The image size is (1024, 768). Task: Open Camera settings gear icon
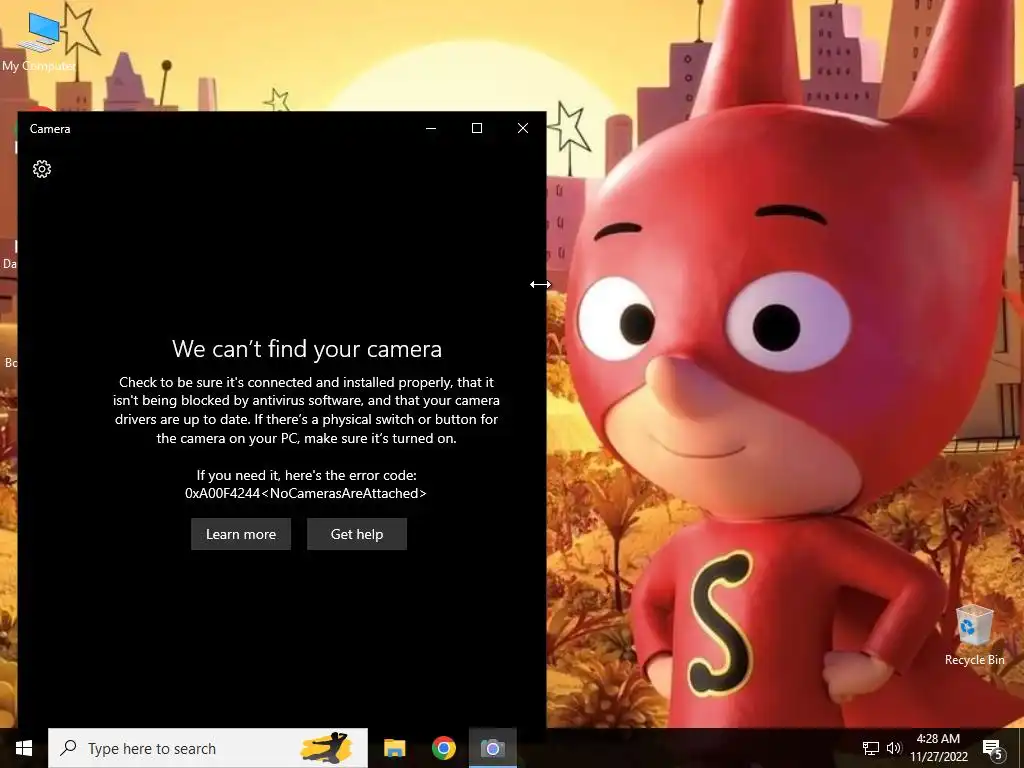coord(42,169)
